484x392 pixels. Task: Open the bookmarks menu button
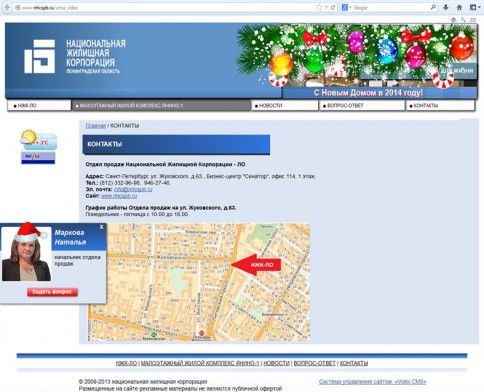474,7
